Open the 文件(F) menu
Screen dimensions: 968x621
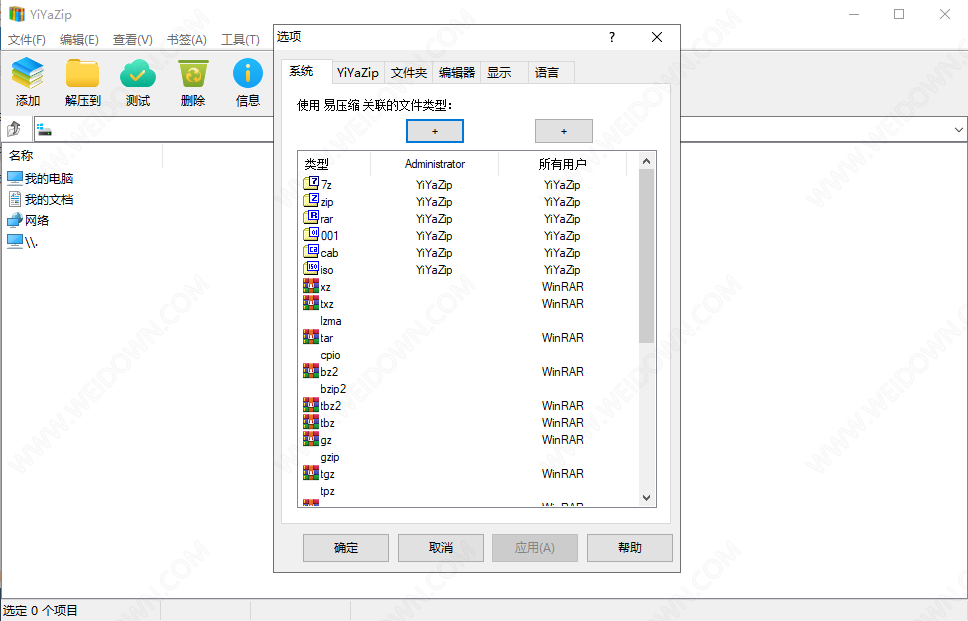point(27,40)
